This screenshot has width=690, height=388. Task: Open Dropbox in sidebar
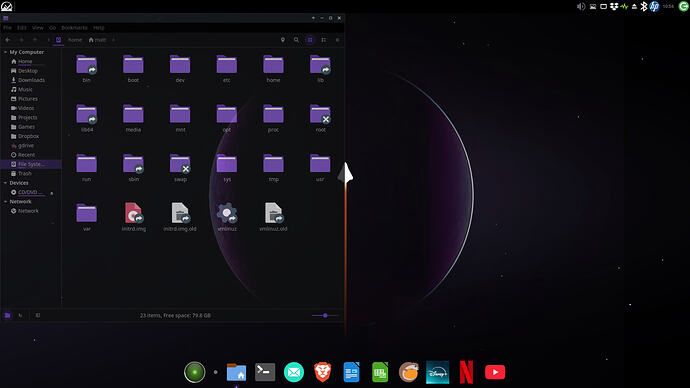point(29,136)
